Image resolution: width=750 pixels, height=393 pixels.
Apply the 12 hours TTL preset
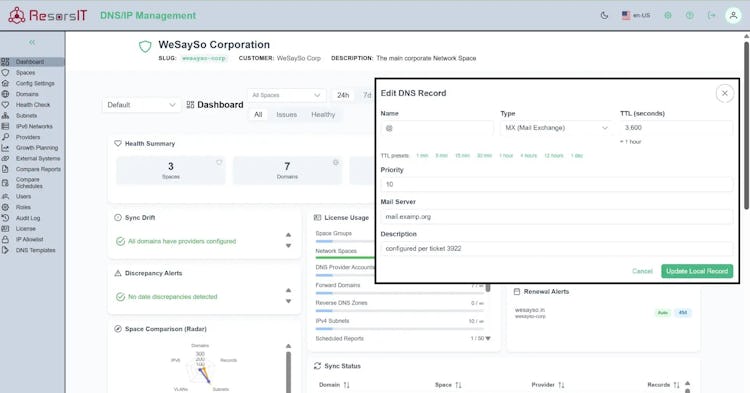[553, 156]
